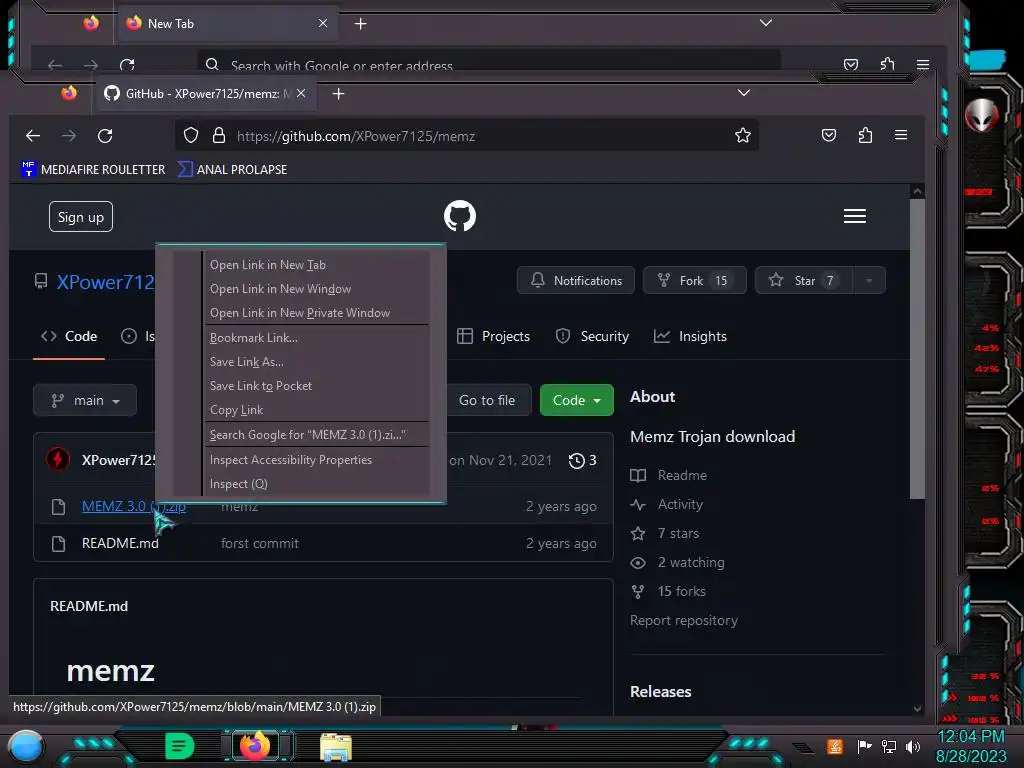Open the shield tracking protection icon
1024x768 pixels.
tap(191, 136)
